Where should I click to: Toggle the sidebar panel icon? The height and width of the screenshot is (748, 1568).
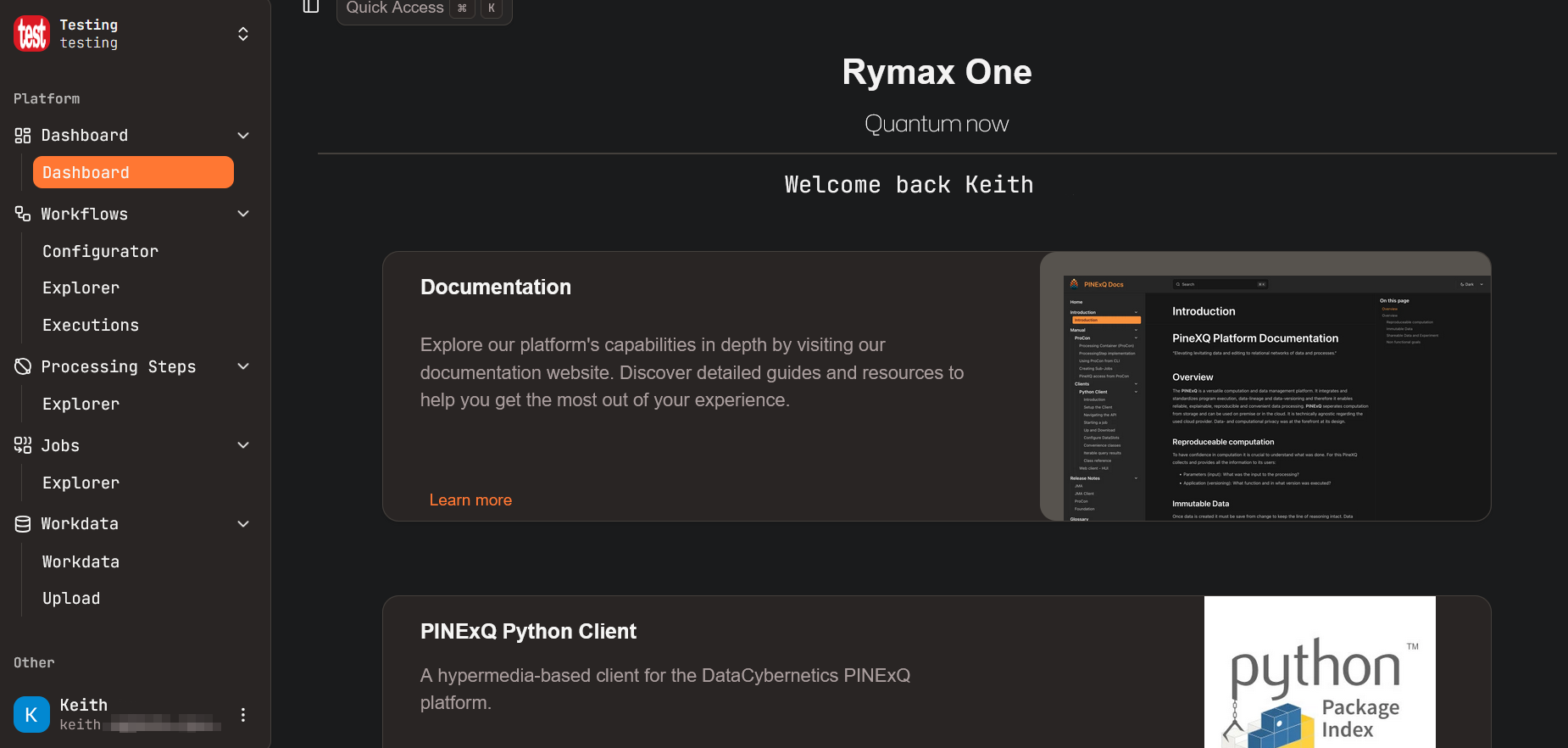pos(311,7)
